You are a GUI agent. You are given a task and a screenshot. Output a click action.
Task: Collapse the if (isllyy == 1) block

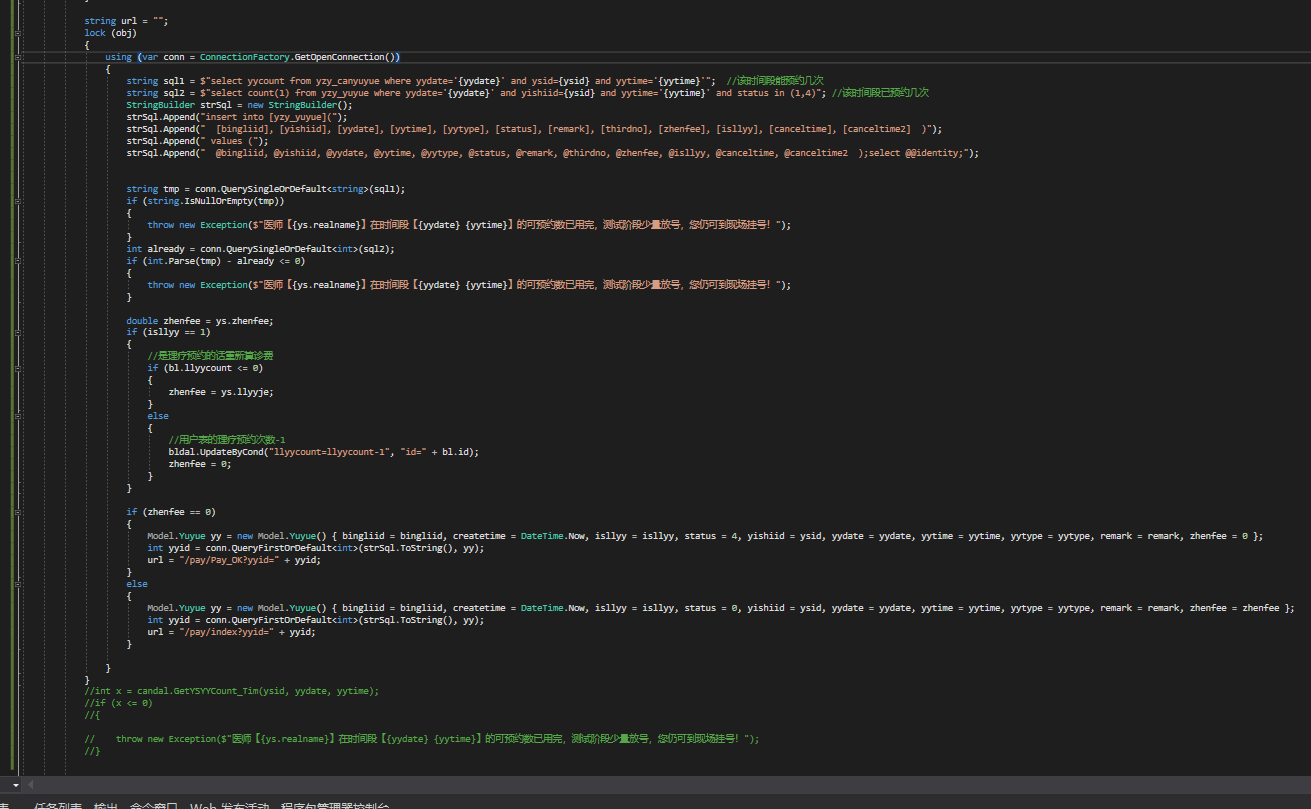coord(18,332)
